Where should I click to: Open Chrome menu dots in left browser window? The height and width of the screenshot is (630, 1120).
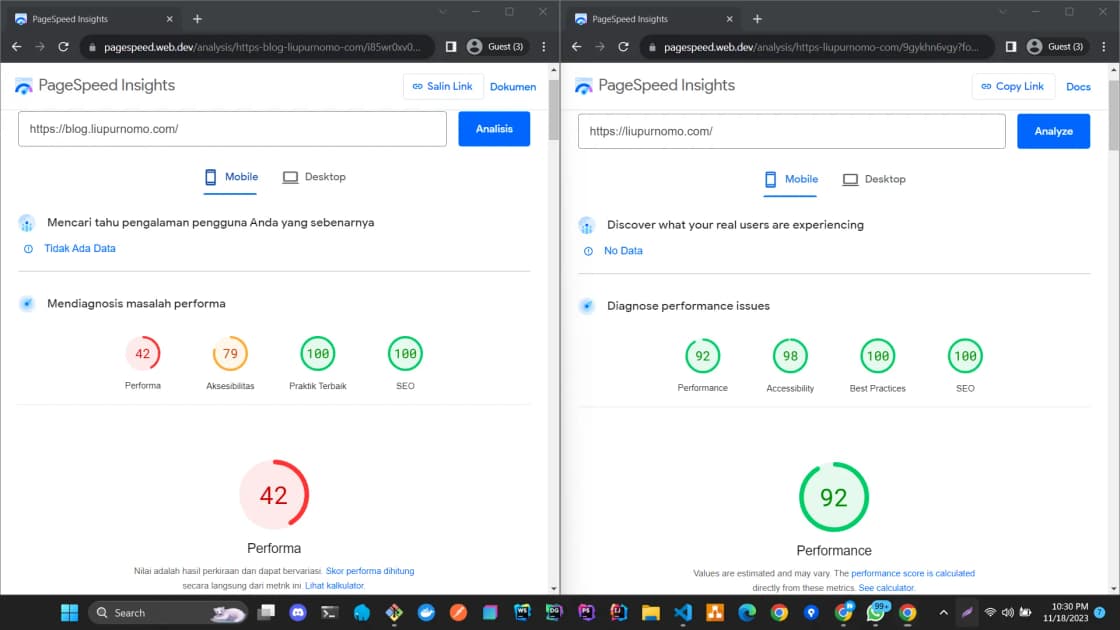[544, 46]
